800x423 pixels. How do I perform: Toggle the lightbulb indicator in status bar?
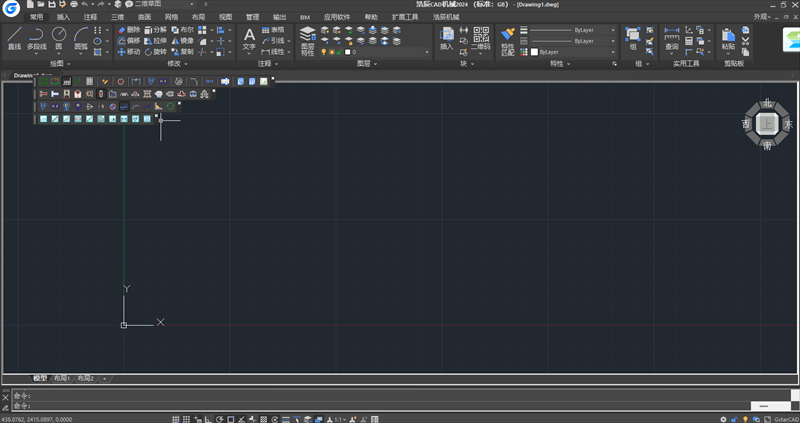744,419
